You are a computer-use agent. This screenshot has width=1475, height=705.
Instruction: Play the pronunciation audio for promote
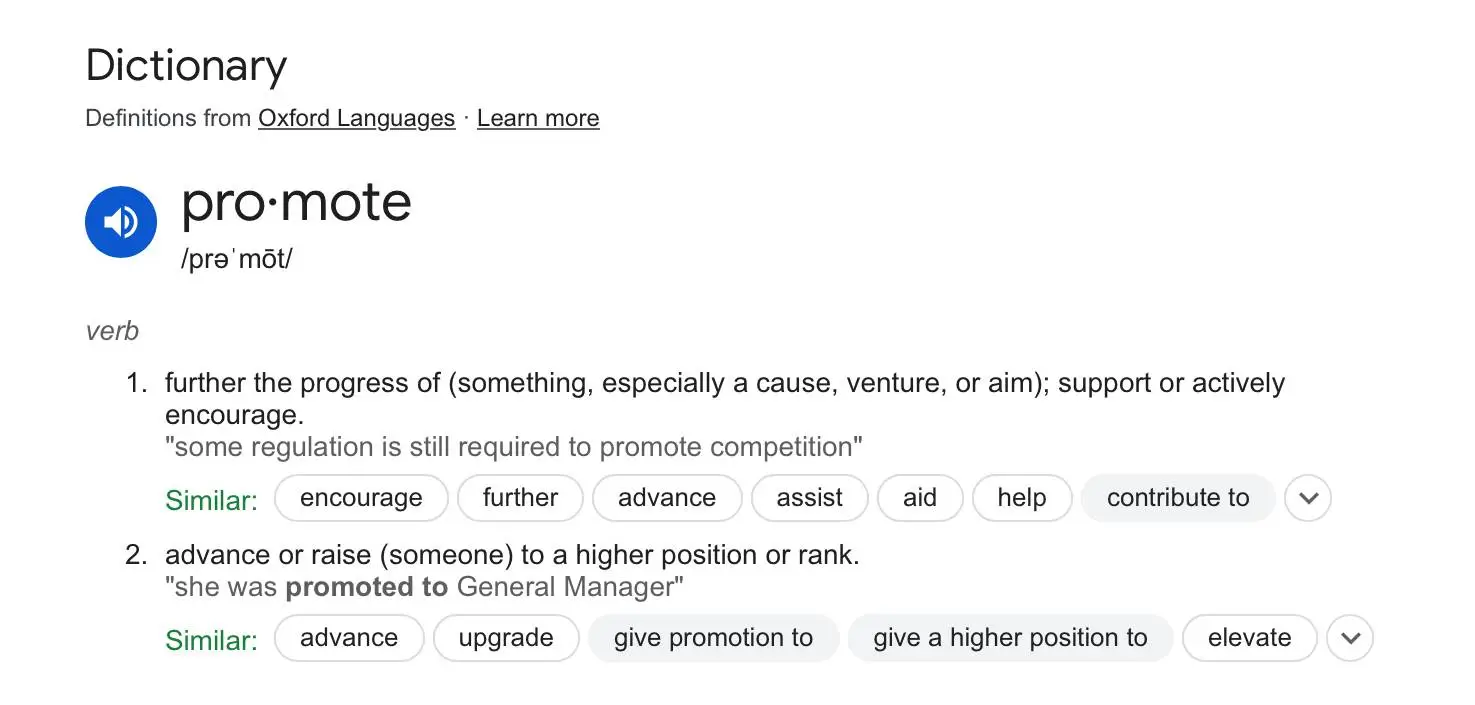121,222
